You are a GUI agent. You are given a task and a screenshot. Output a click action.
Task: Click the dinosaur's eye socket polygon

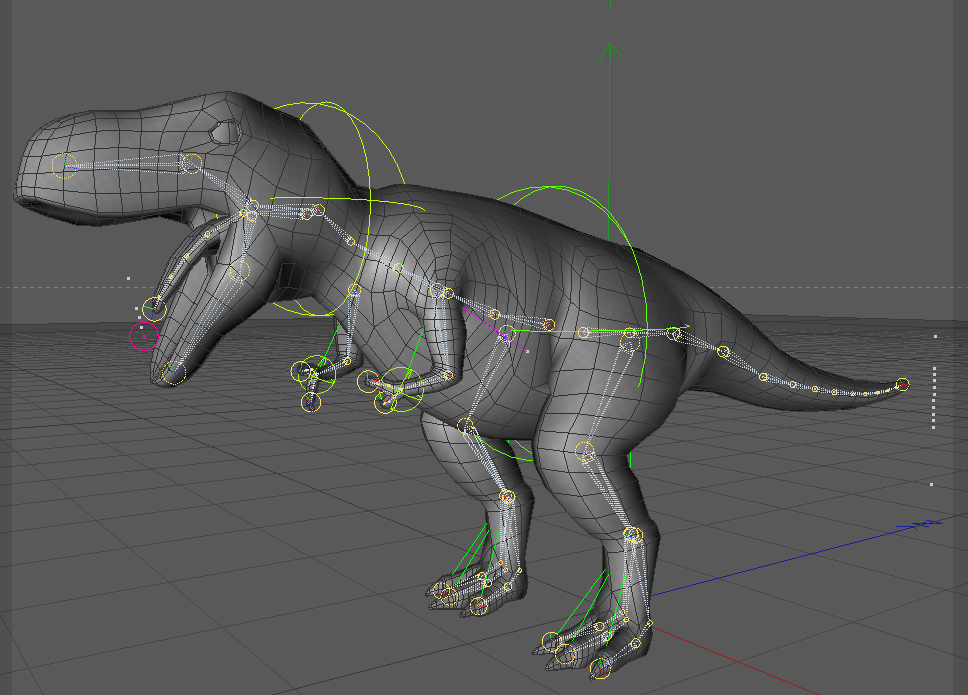[225, 132]
